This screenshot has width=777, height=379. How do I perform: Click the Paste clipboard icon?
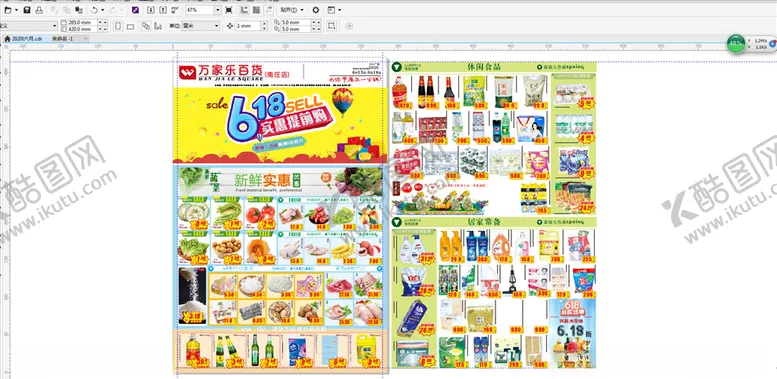coord(78,10)
